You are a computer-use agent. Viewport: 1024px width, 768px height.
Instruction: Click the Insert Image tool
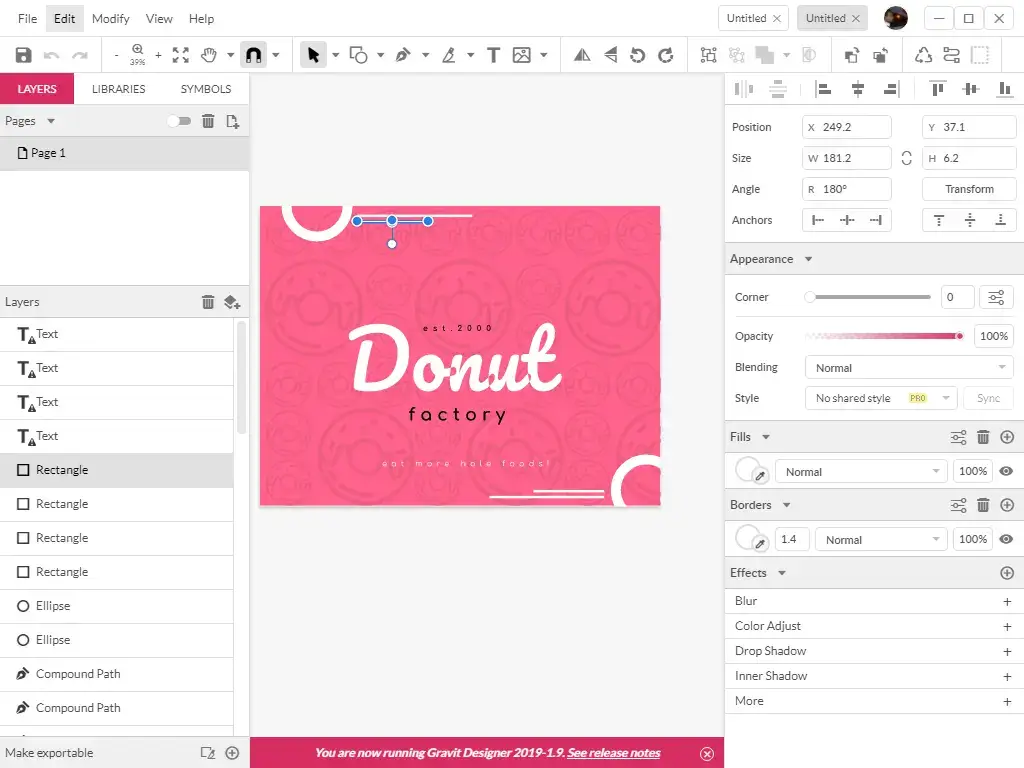[521, 56]
